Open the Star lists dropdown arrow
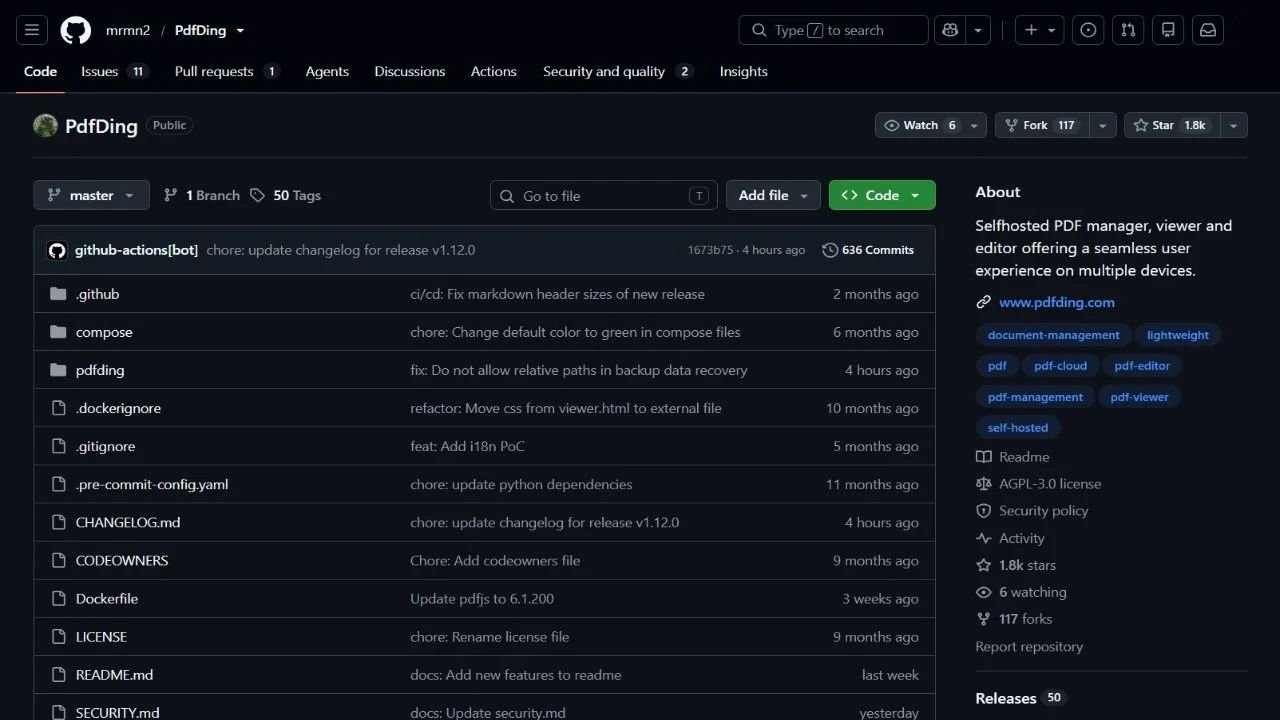This screenshot has width=1280, height=720. point(1233,125)
